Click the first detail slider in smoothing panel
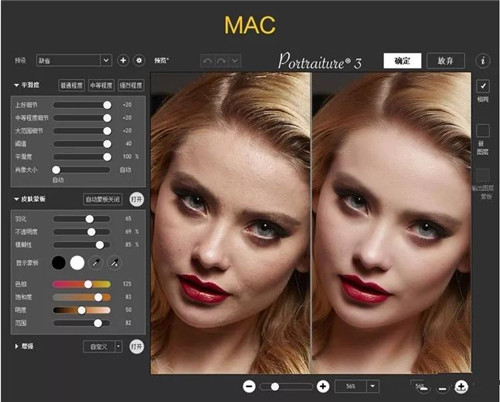Viewport: 500px width, 402px height. coord(82,105)
